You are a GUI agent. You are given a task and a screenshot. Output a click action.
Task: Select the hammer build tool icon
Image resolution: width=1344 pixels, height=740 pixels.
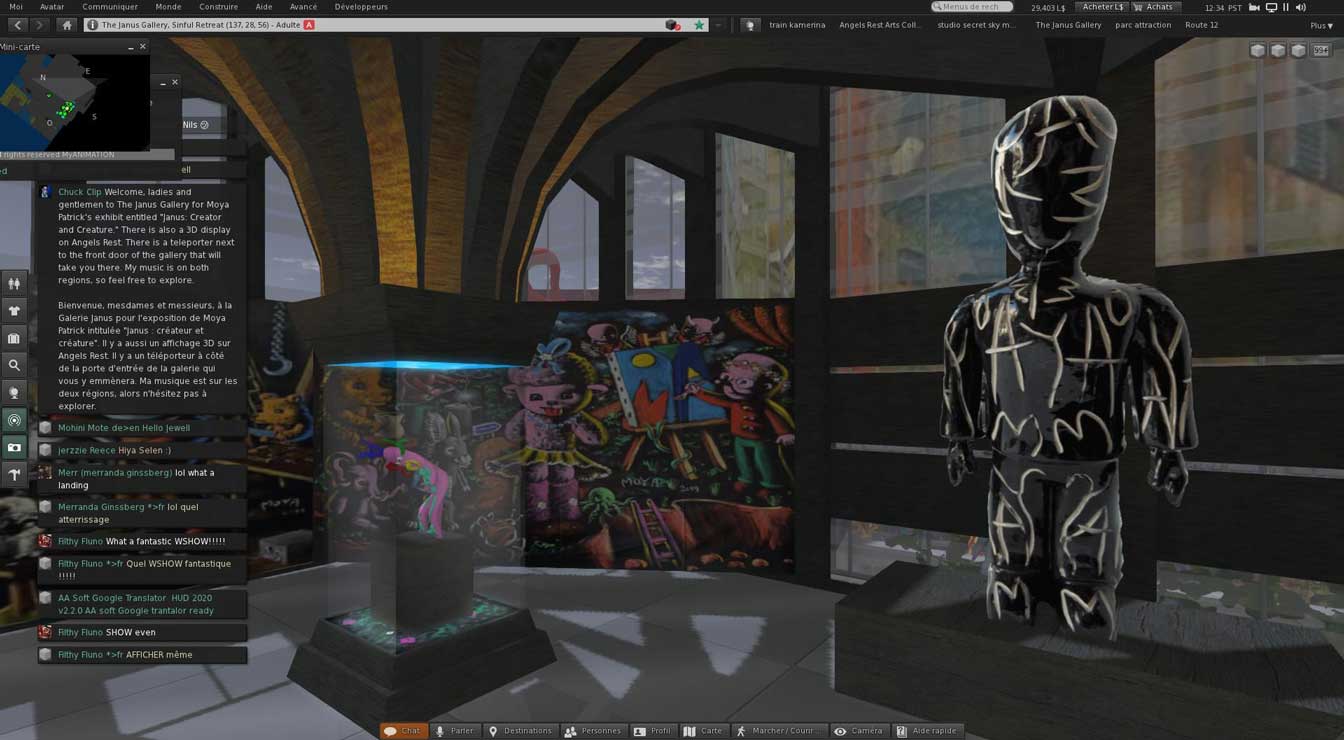[x=14, y=475]
